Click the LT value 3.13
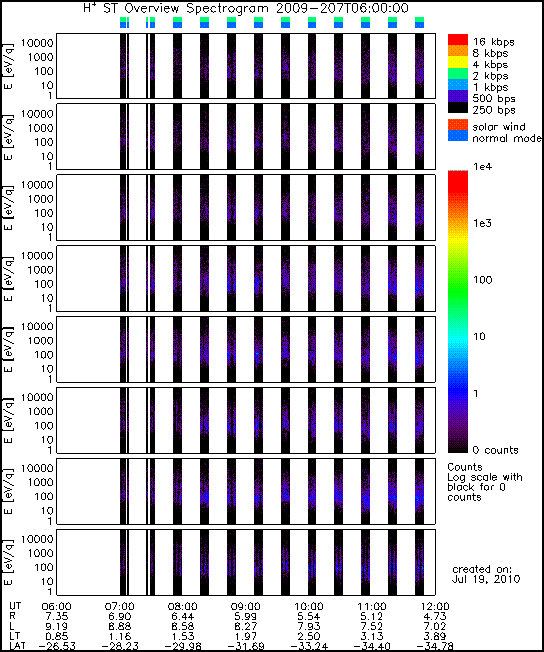The height and width of the screenshot is (652, 544). pos(372,637)
